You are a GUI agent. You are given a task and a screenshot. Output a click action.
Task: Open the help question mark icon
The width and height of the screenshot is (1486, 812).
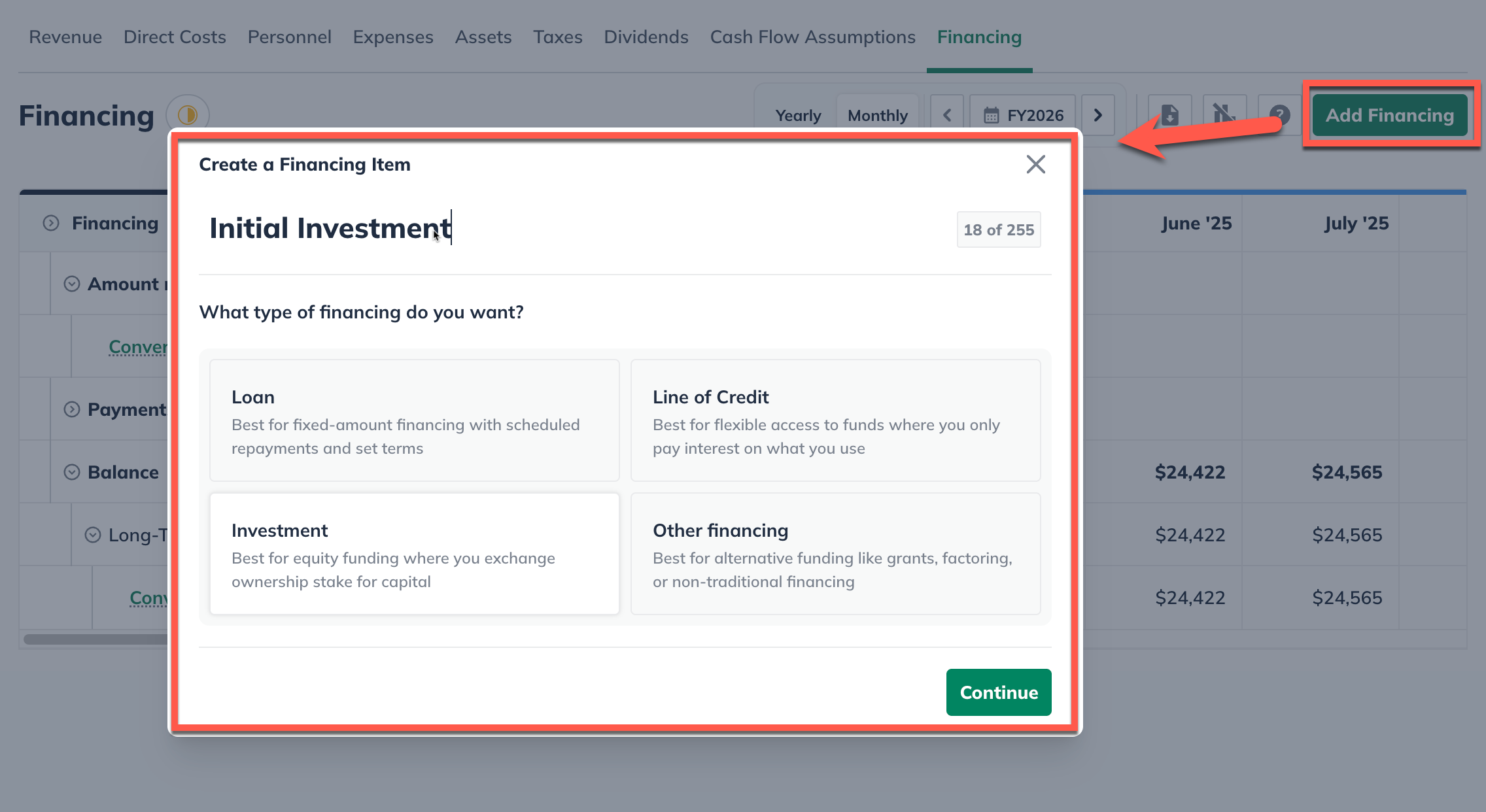pos(1279,115)
